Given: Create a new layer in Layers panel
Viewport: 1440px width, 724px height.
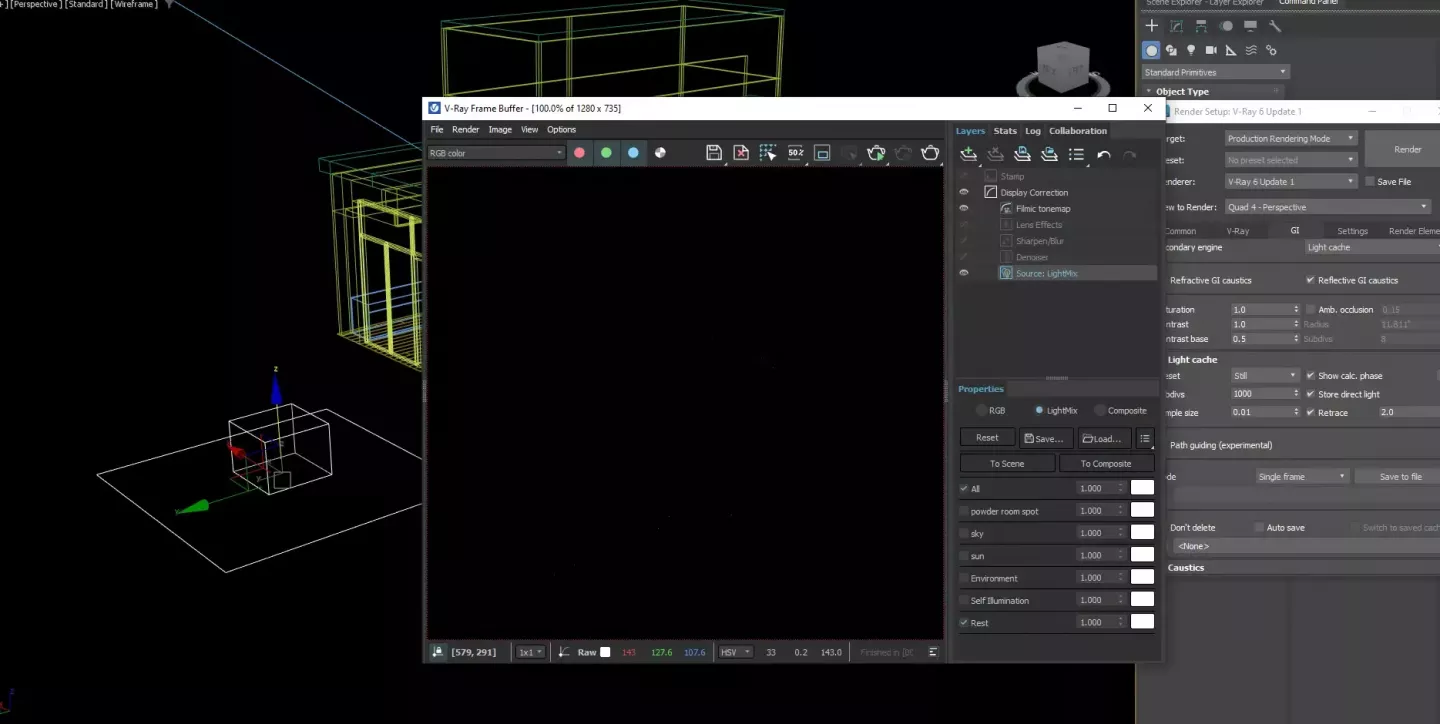Looking at the screenshot, I should coord(968,154).
